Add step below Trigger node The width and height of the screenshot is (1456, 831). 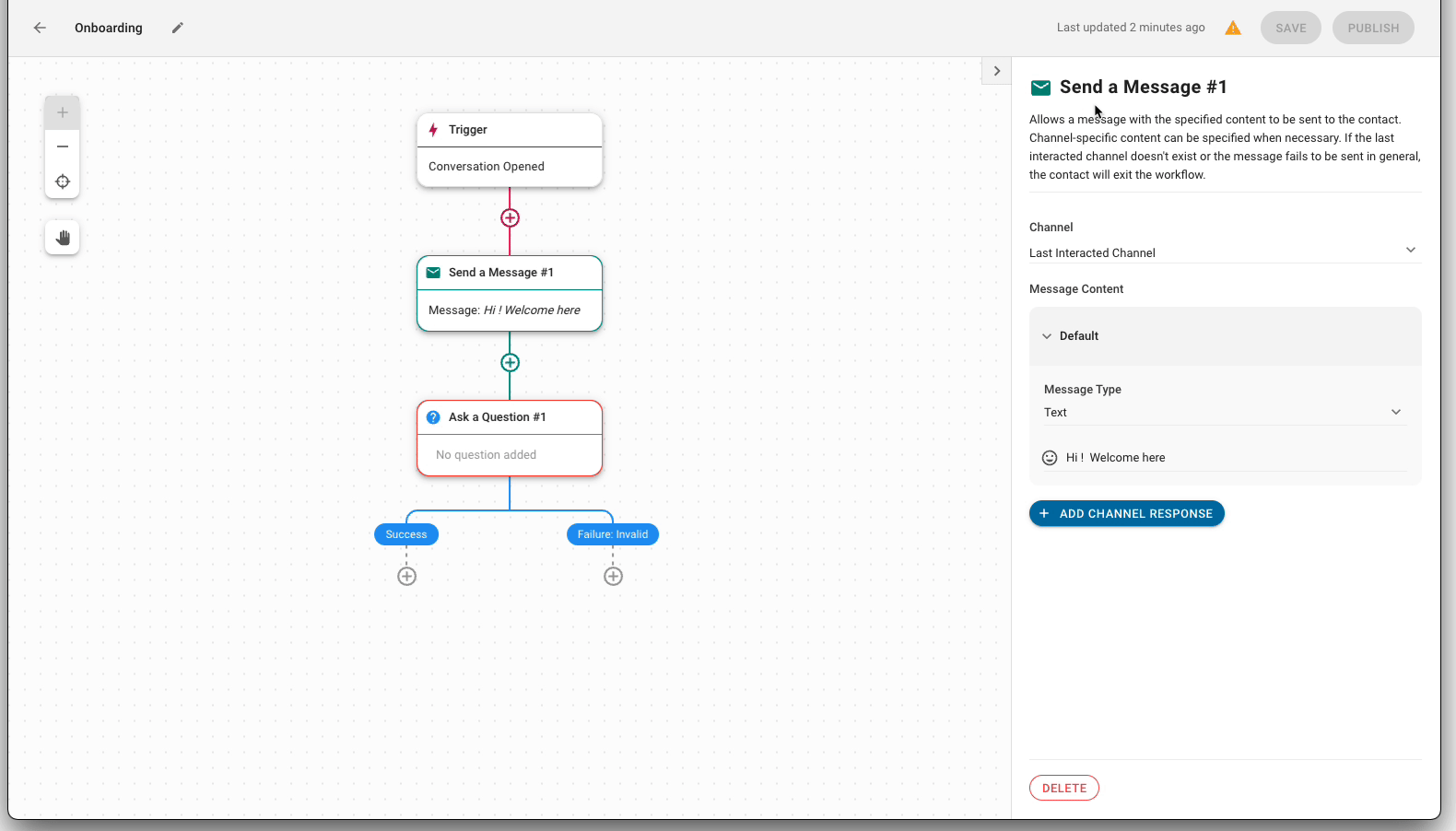coord(510,218)
